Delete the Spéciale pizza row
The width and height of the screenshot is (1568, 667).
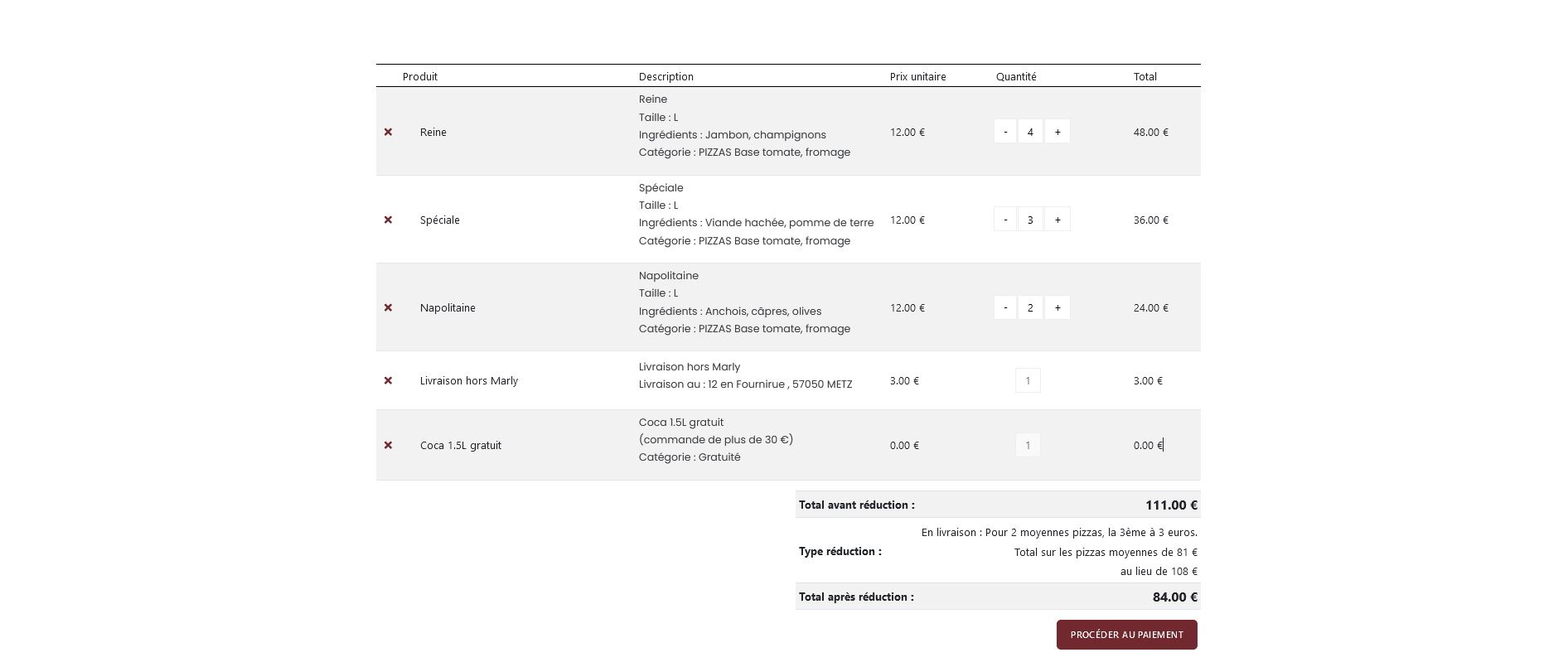point(388,220)
